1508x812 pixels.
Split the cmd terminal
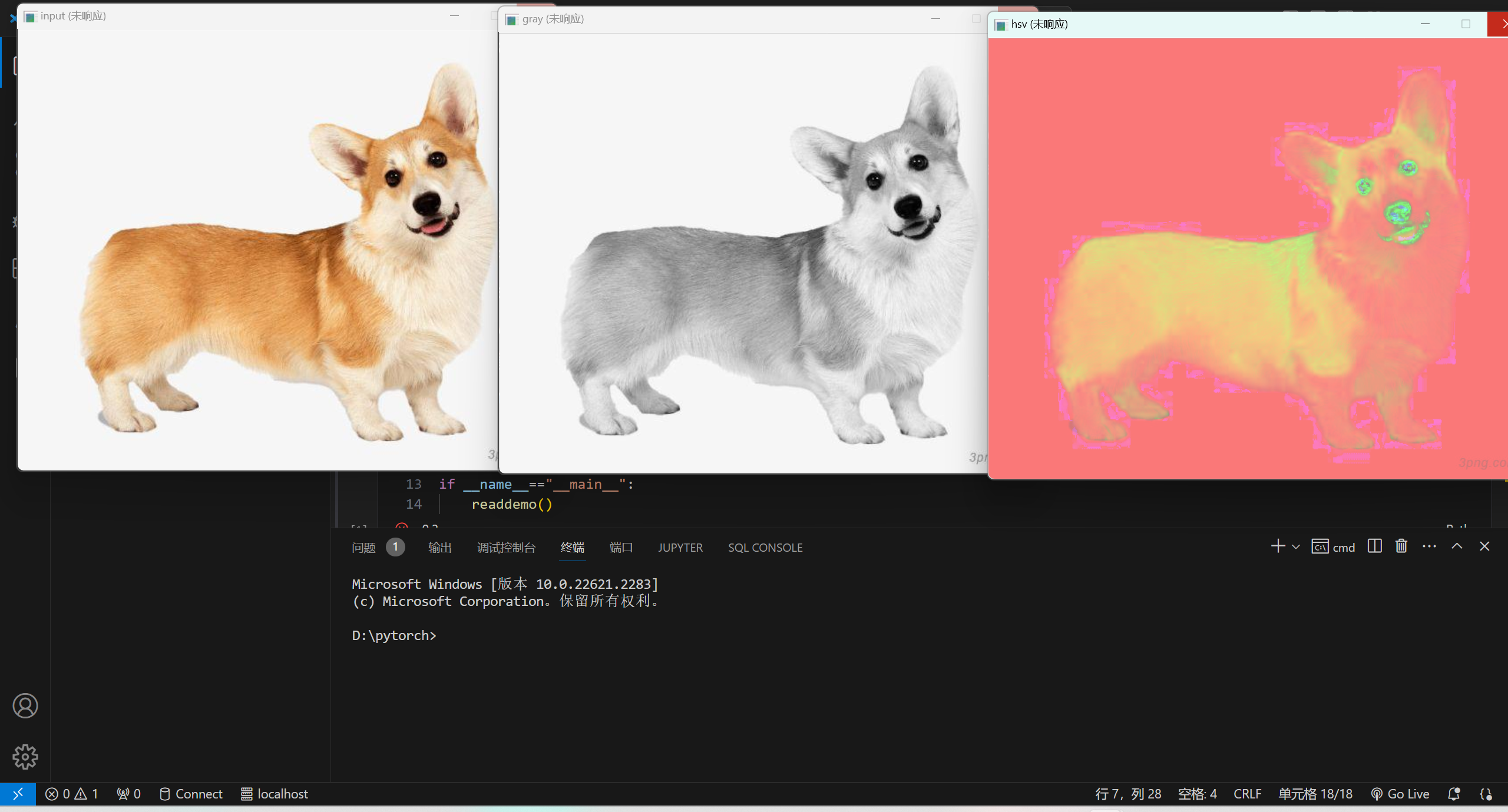tap(1374, 546)
